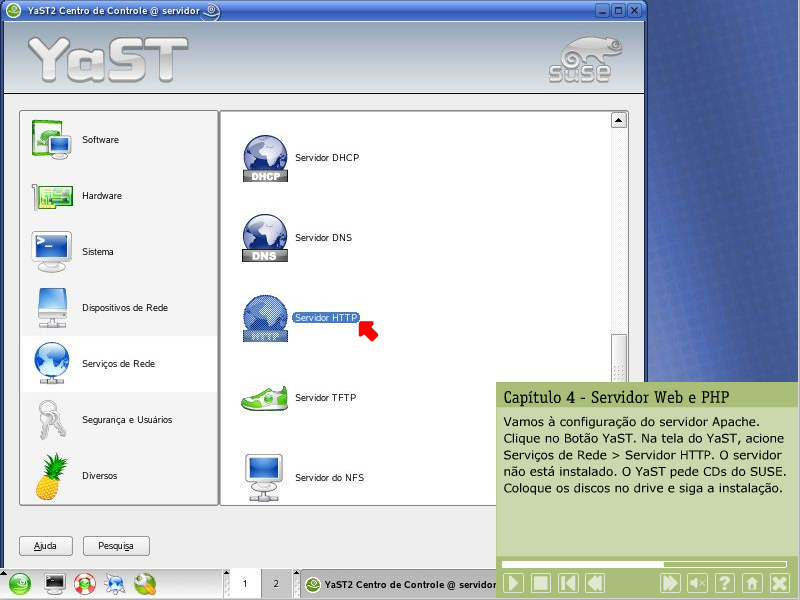The width and height of the screenshot is (800, 600).
Task: Open the Sistema category
Action: click(x=97, y=252)
